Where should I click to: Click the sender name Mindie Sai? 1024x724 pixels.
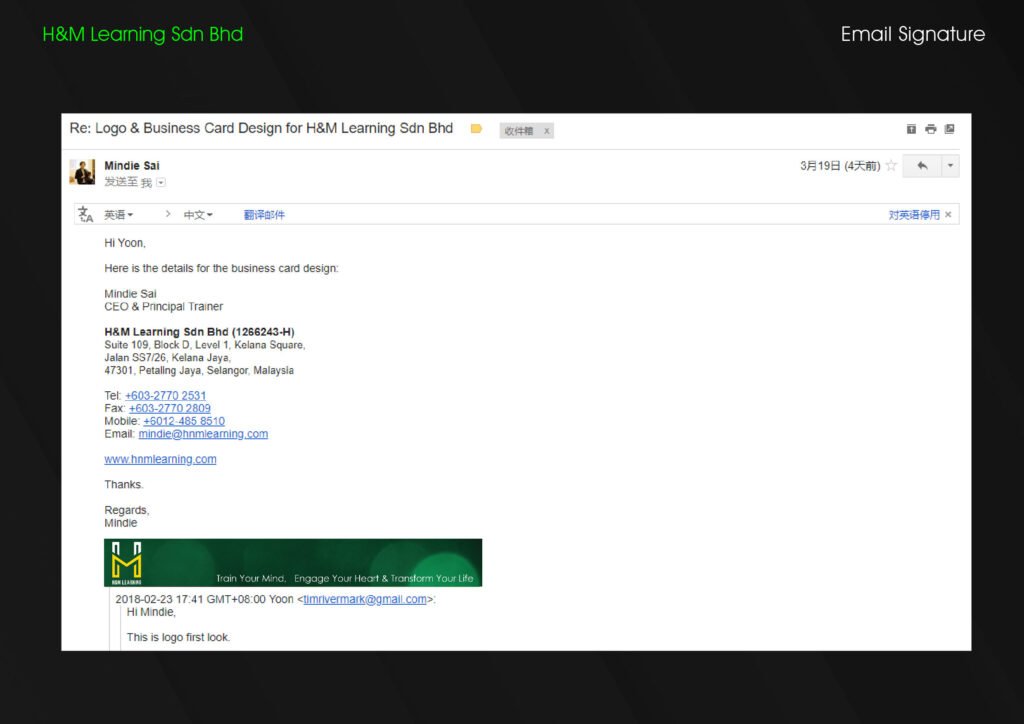pyautogui.click(x=132, y=166)
